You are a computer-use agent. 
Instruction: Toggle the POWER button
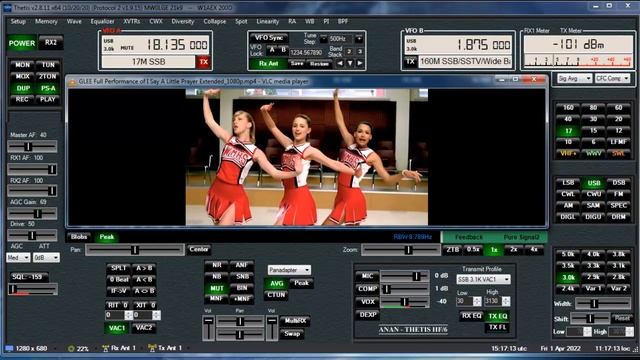(22, 43)
